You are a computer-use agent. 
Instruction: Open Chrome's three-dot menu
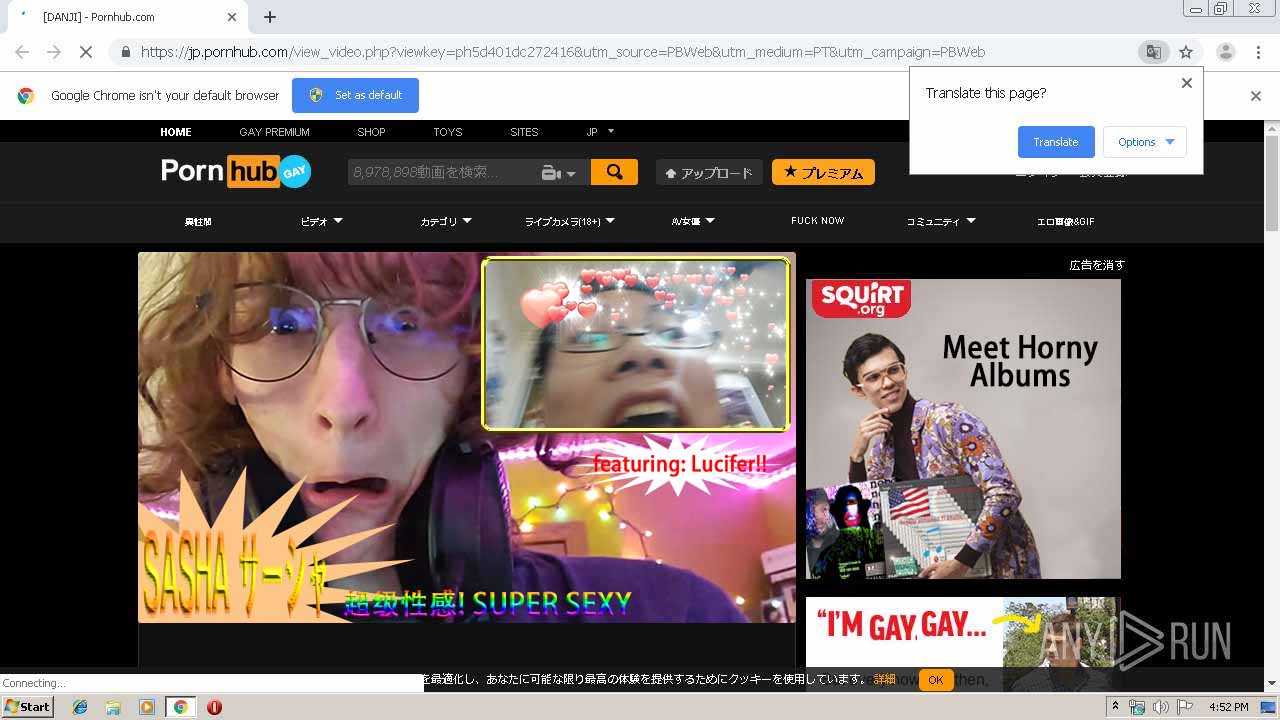[x=1258, y=52]
